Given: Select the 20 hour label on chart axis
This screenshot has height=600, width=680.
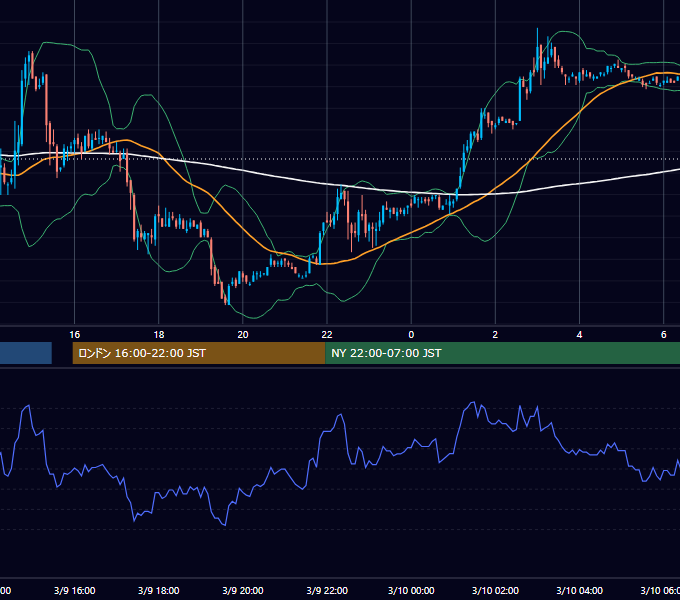Looking at the screenshot, I should pyautogui.click(x=243, y=334).
